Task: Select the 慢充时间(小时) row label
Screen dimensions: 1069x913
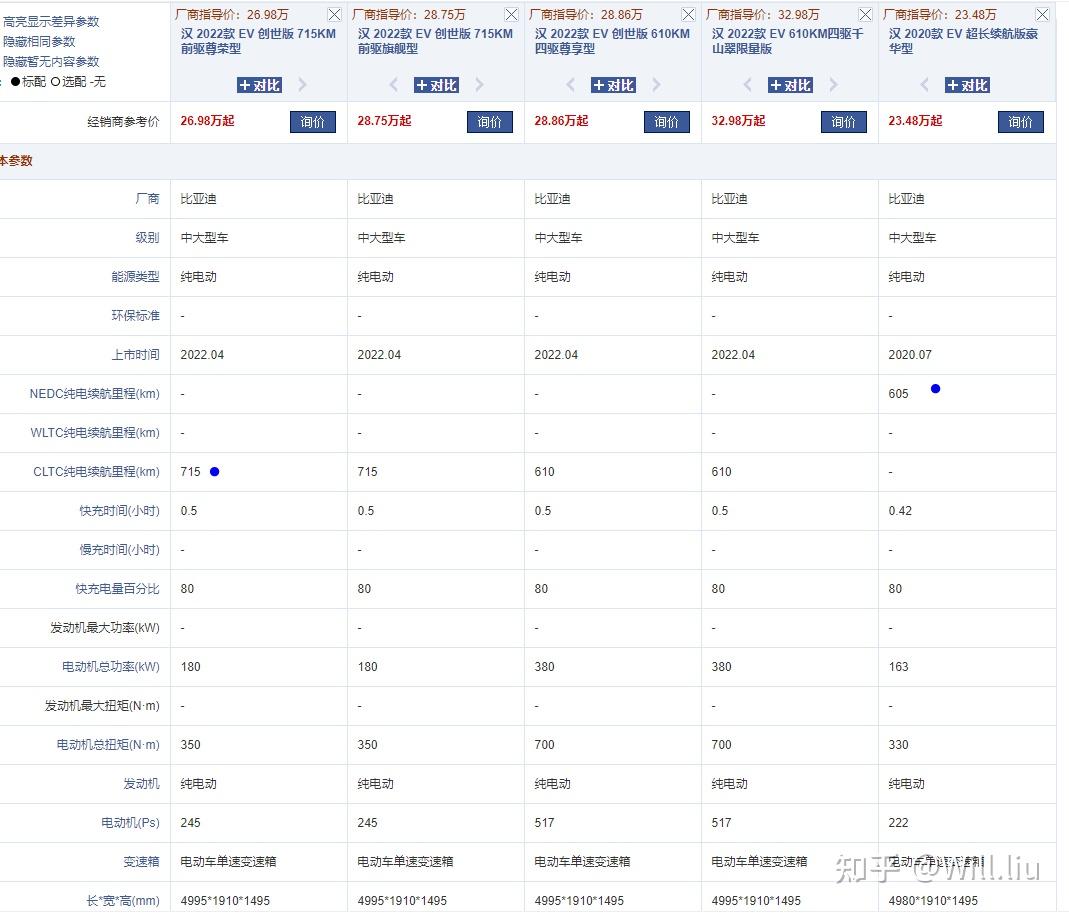Action: (119, 550)
